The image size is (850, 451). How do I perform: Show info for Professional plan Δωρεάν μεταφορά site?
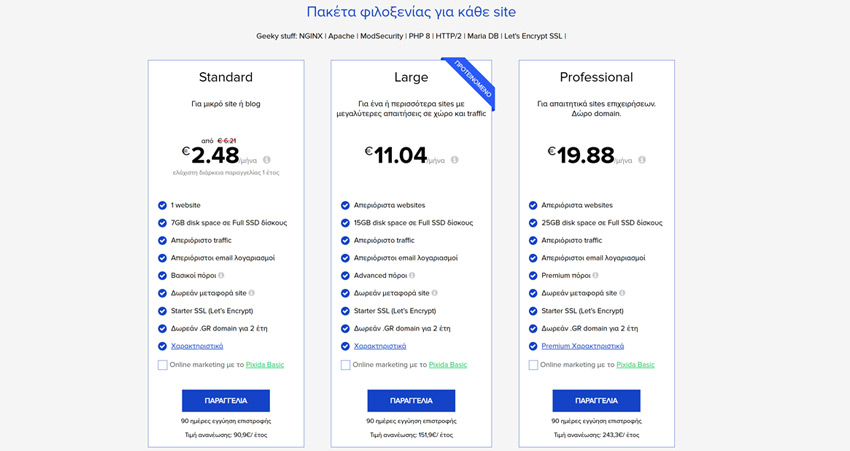(623, 293)
